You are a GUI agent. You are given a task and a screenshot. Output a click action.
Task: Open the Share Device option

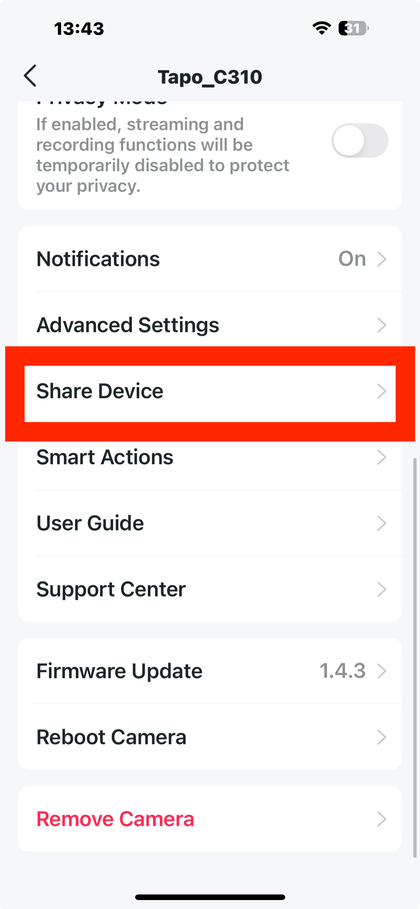pyautogui.click(x=210, y=393)
